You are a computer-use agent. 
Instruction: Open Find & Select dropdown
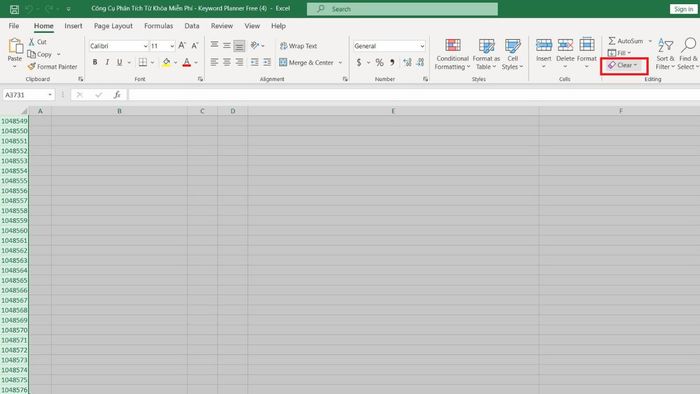(x=688, y=54)
